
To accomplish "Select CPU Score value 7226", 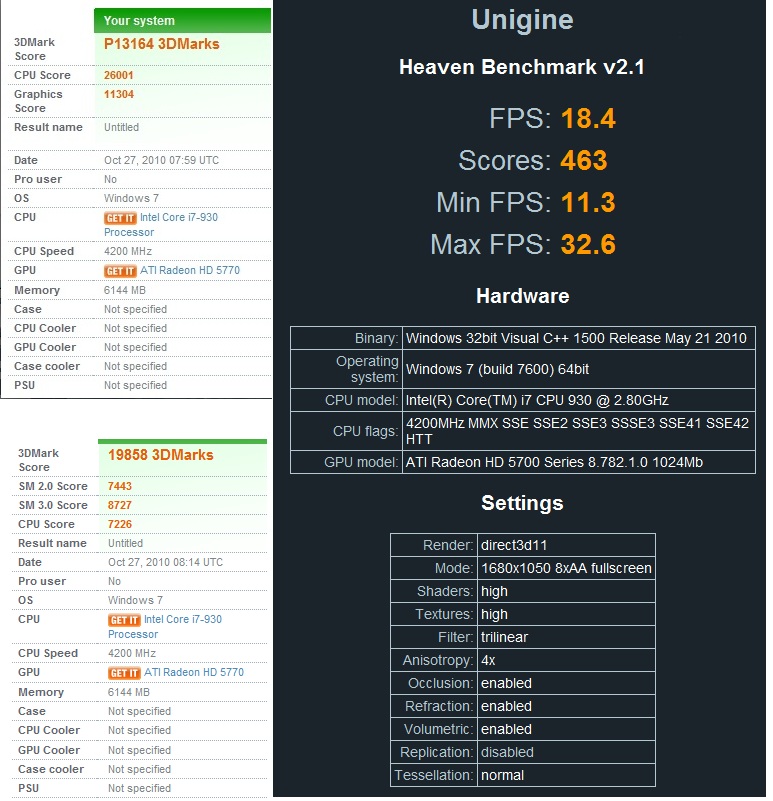I will click(x=120, y=524).
